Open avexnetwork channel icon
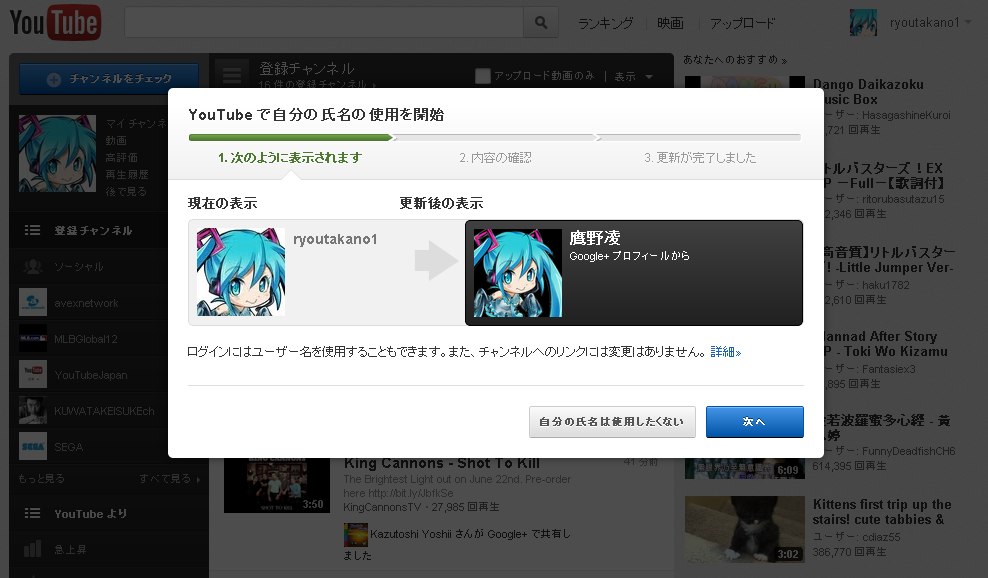Viewport: 988px width, 578px height. click(33, 303)
